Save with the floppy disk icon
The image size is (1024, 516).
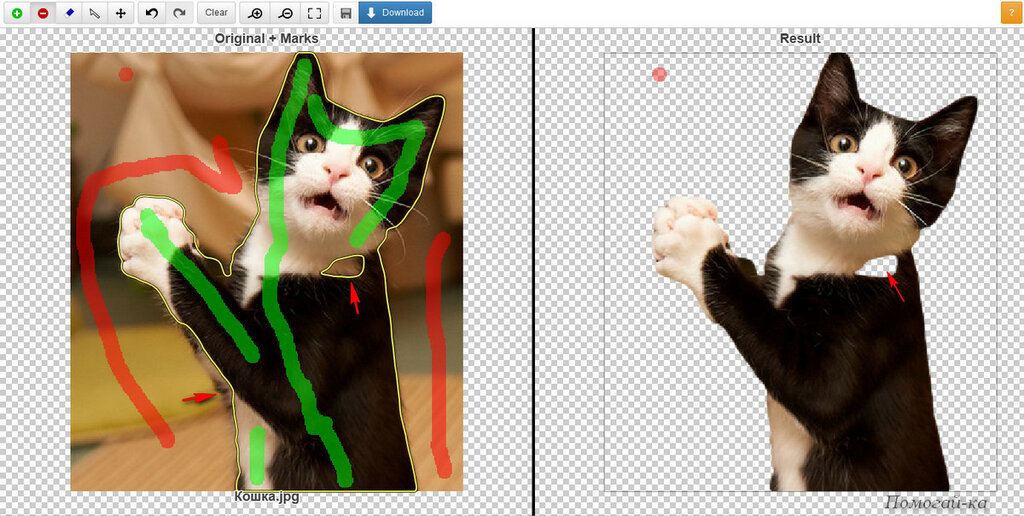coord(345,13)
